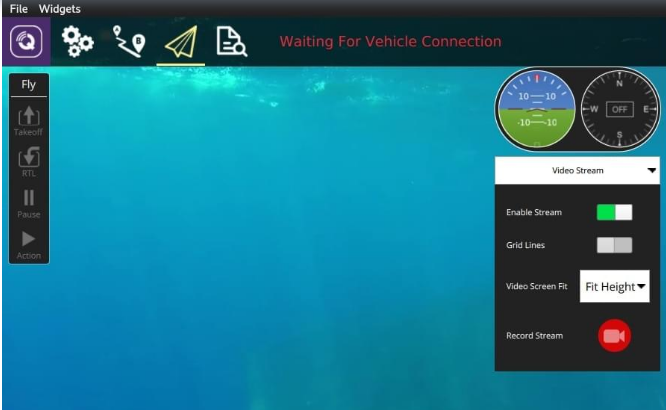Click the QGroundControl application logo icon
This screenshot has width=666, height=410.
25,42
